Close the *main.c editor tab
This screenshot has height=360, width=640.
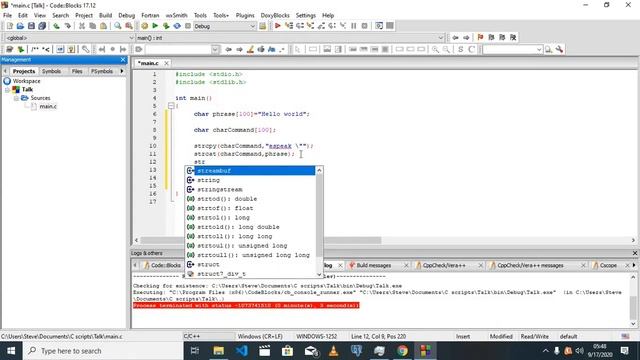(167, 63)
